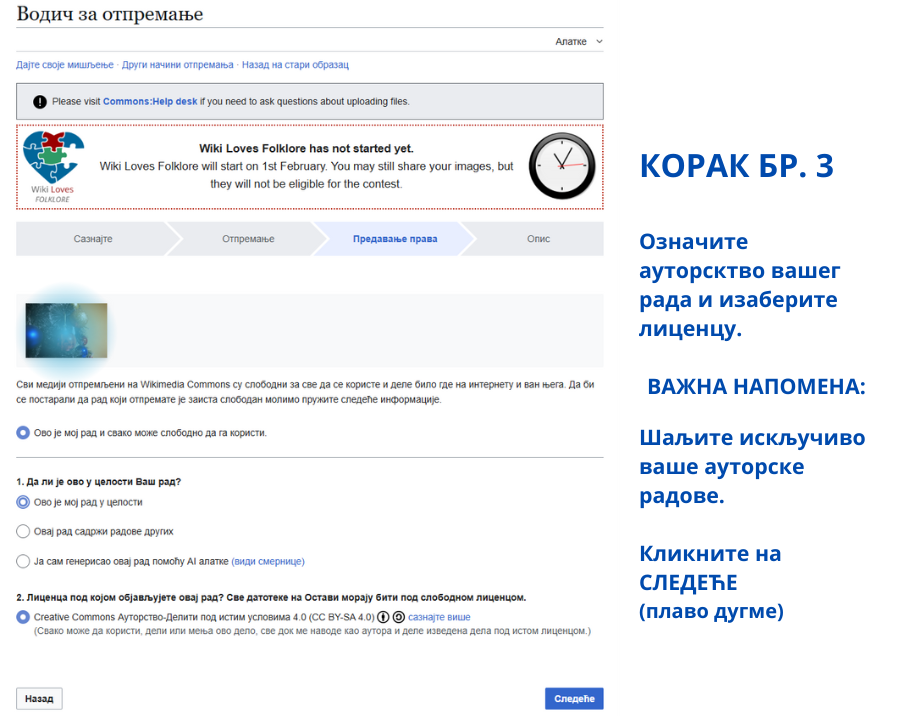Select 'Овај рад садржи радове других' option

pyautogui.click(x=22, y=532)
